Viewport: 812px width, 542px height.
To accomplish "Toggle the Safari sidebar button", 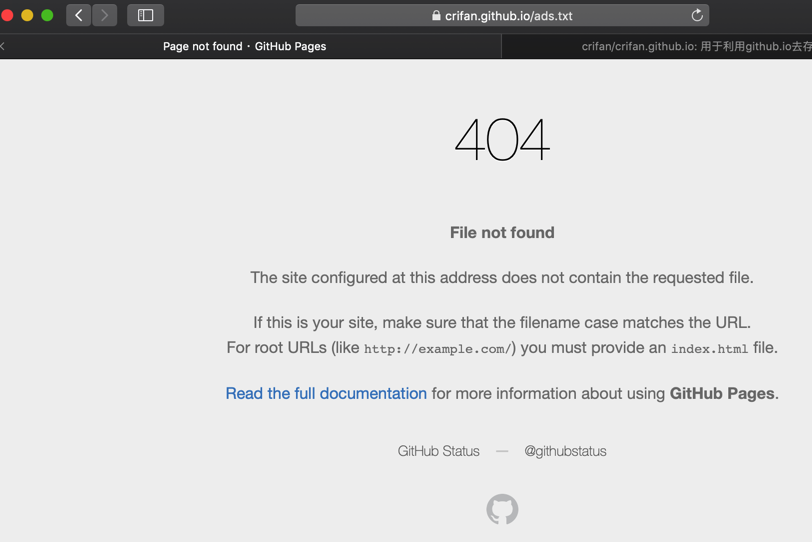I will click(x=146, y=16).
